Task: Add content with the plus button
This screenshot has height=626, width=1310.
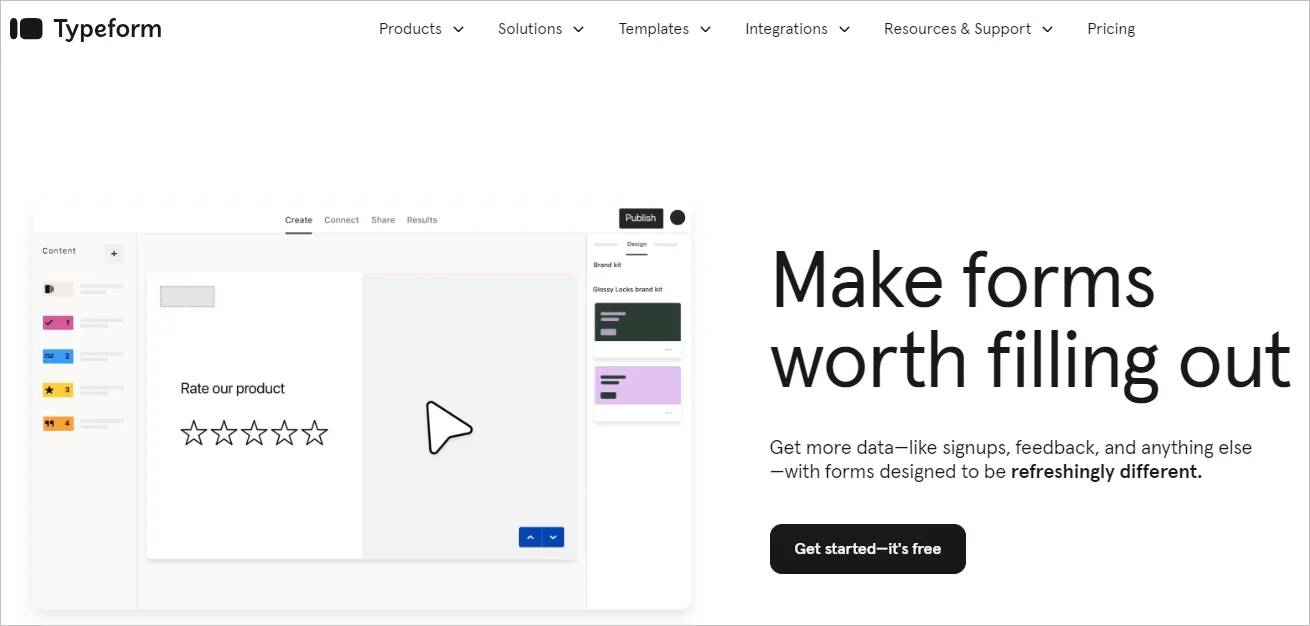Action: [x=114, y=254]
